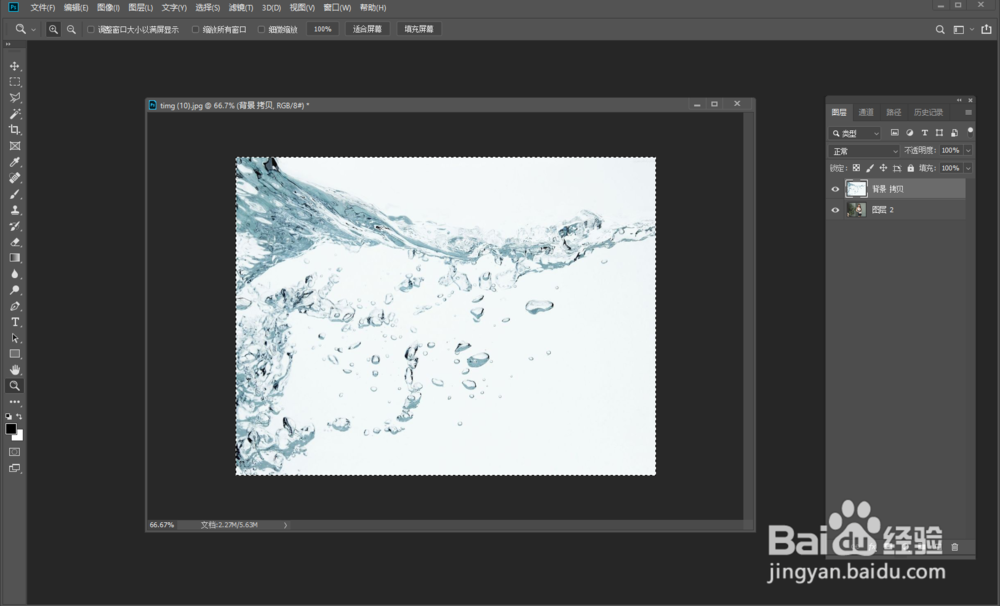Click the '100%' zoom button
This screenshot has height=606, width=1000.
(323, 29)
